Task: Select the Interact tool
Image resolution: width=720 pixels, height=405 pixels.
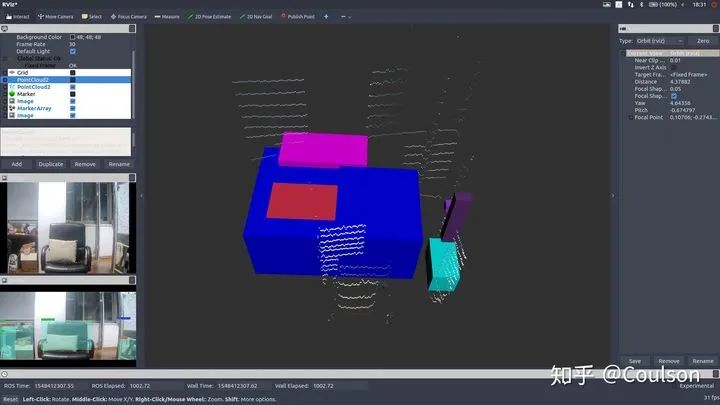Action: click(17, 17)
